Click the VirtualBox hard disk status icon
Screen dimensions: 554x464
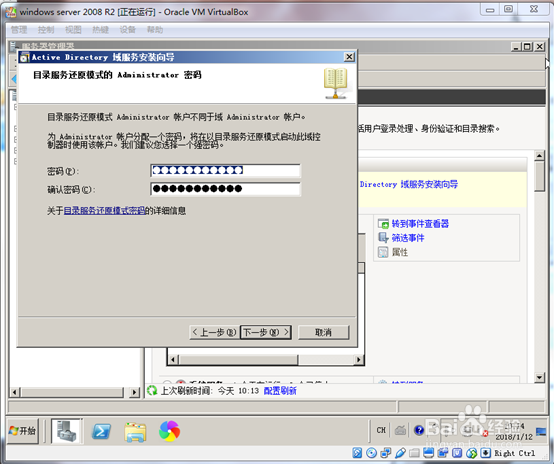coord(357,453)
